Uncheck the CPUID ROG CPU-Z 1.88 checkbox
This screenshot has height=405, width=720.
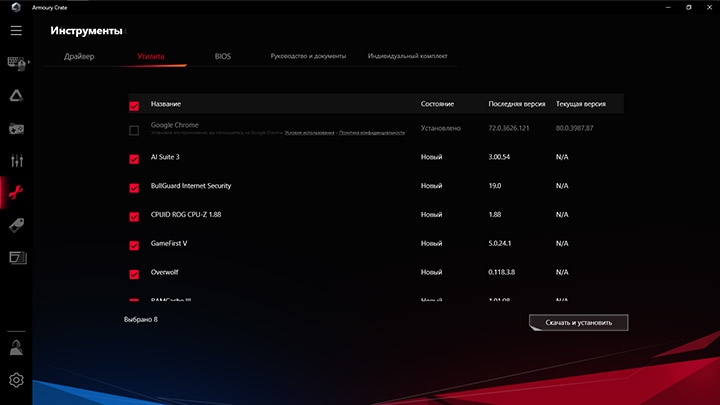click(134, 217)
